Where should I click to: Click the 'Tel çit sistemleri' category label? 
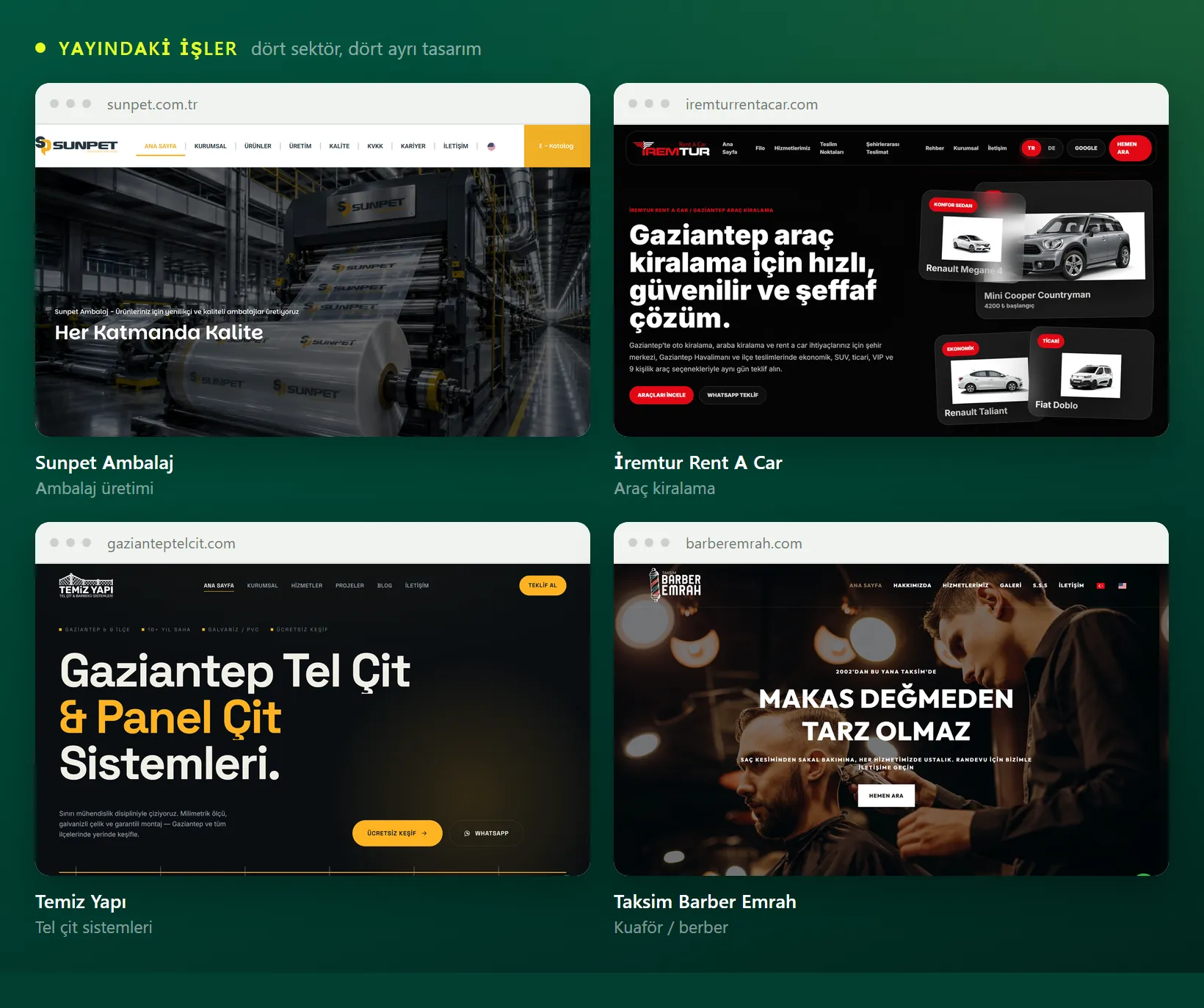[x=94, y=927]
